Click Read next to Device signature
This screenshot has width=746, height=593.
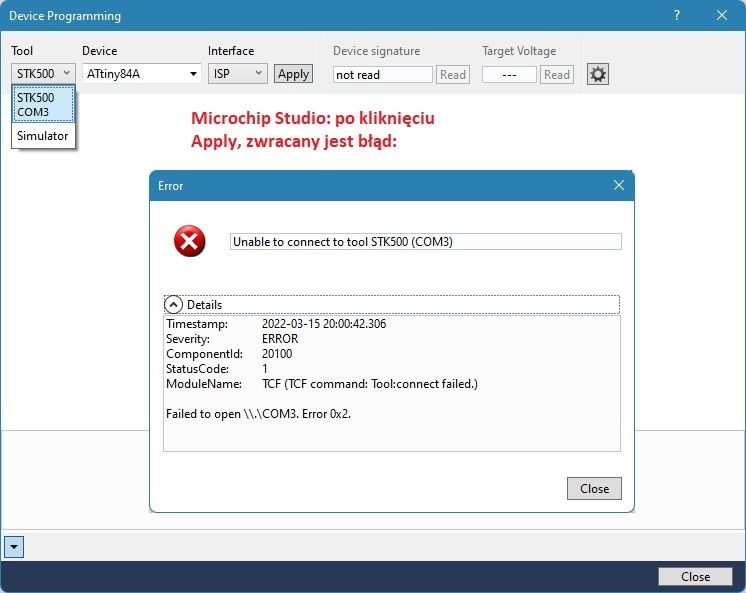coord(452,75)
